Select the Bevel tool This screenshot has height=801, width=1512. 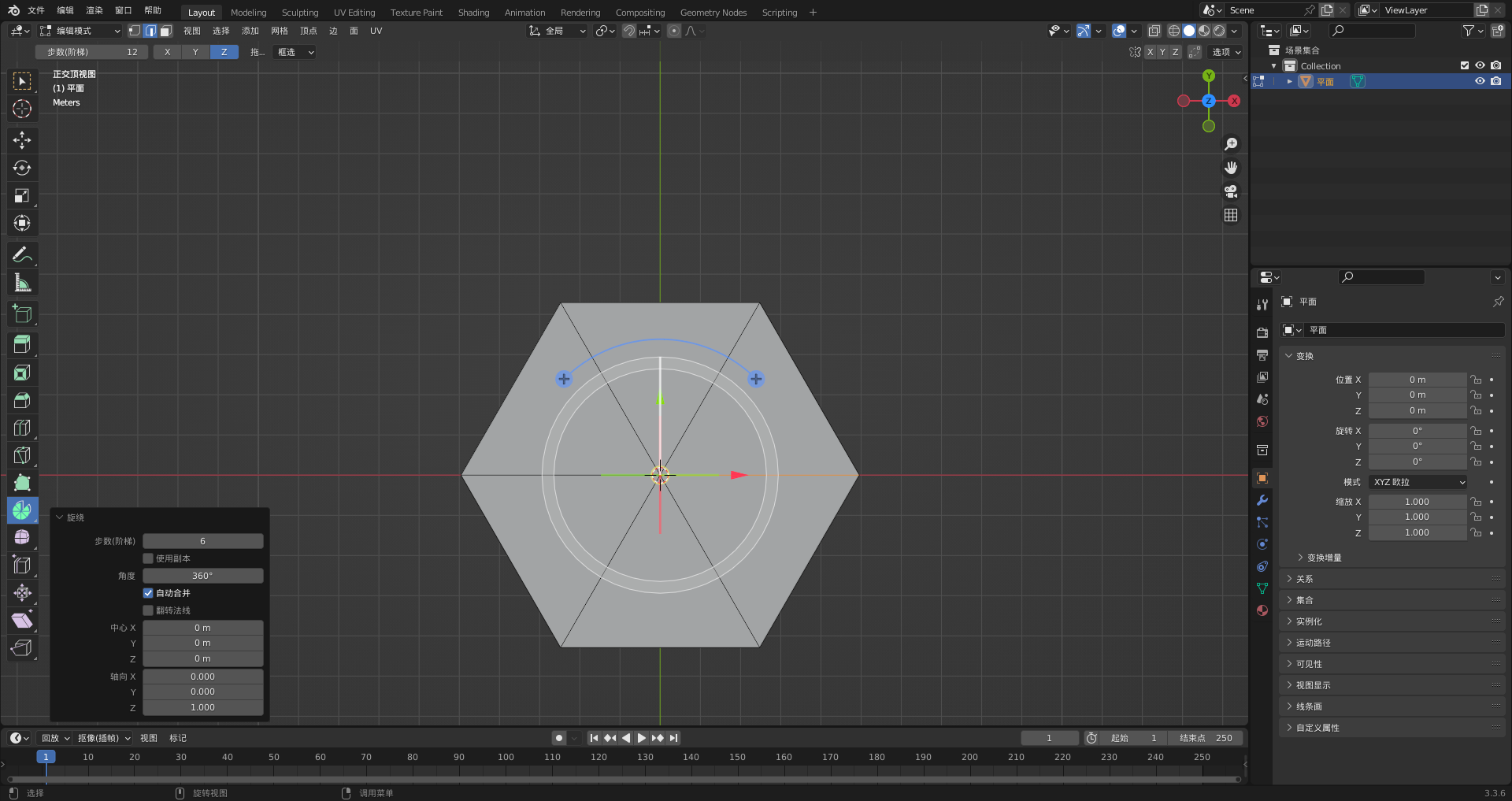click(x=22, y=400)
